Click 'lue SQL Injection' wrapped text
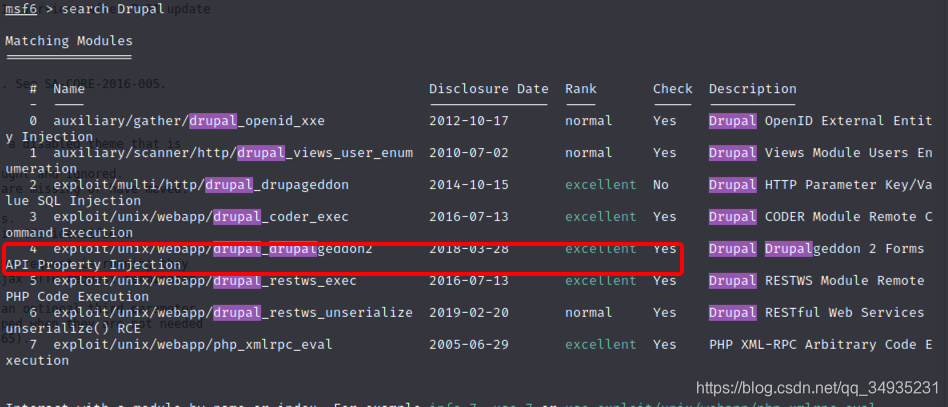This screenshot has height=407, width=948. pyautogui.click(x=73, y=201)
